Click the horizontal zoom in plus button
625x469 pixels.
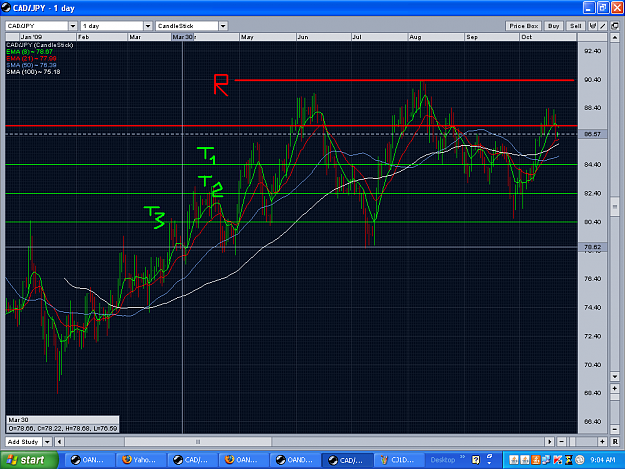click(602, 442)
